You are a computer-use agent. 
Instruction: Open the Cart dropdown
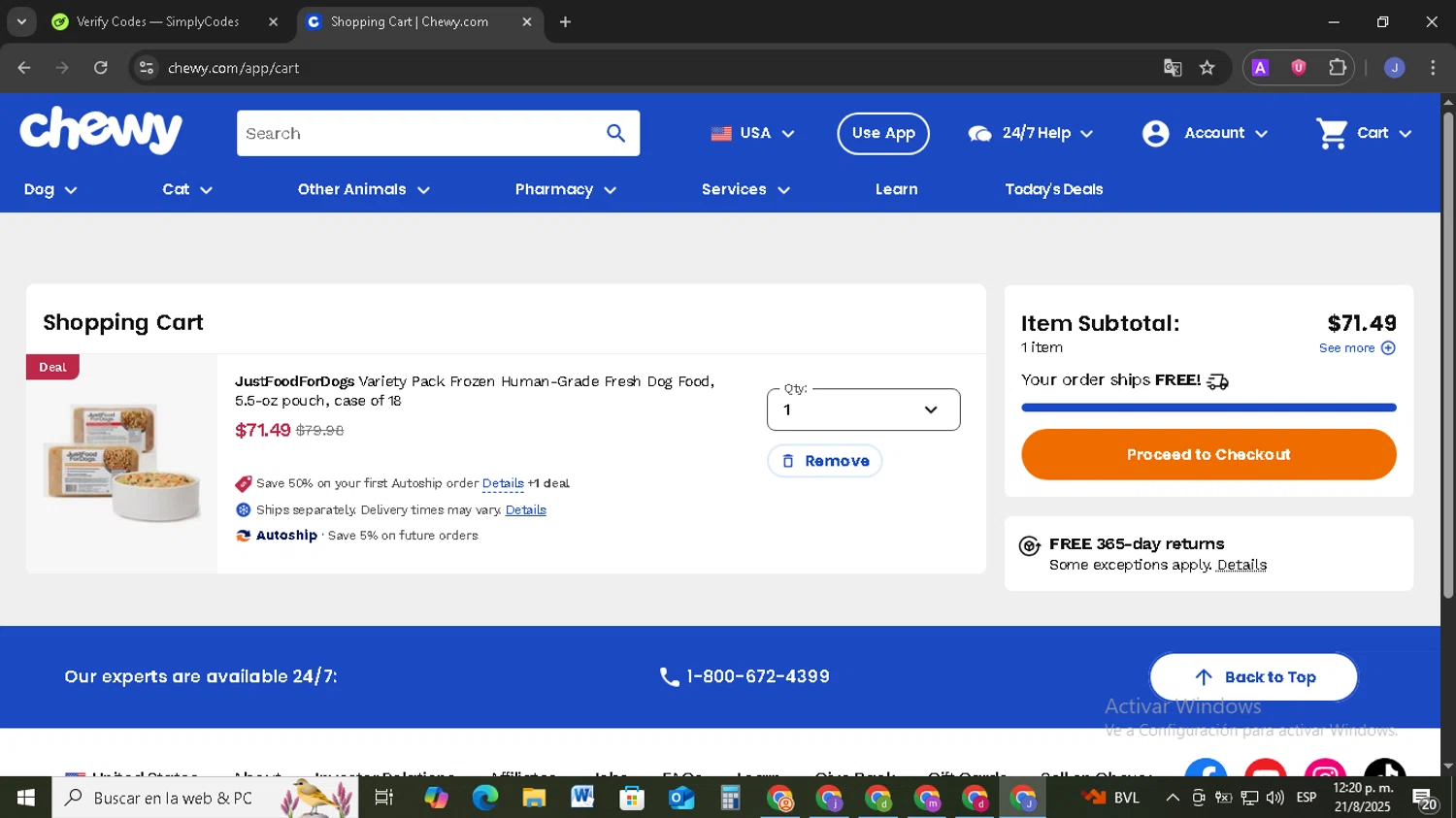(1364, 133)
